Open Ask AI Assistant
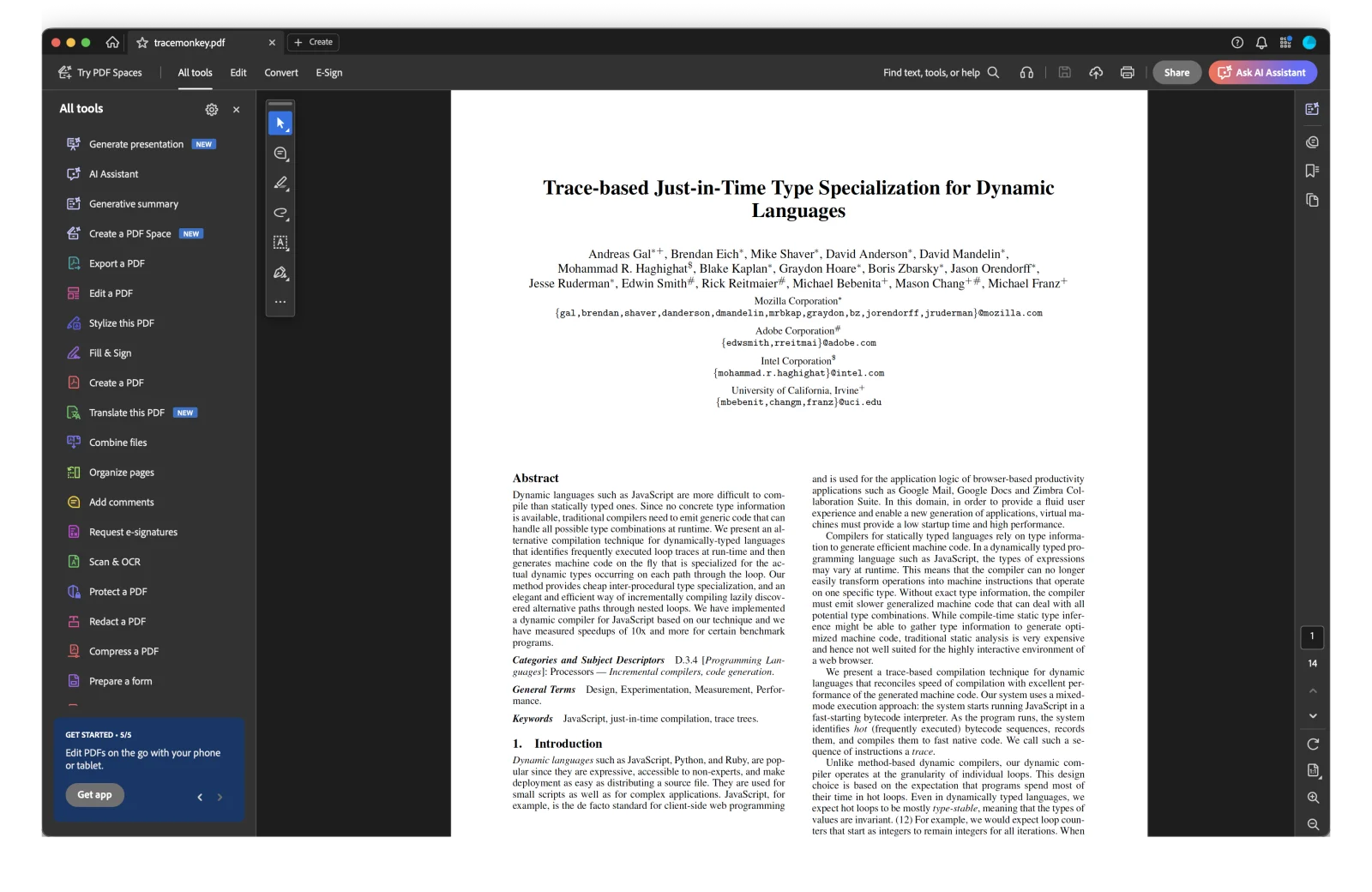The image size is (1372, 892). click(1263, 73)
